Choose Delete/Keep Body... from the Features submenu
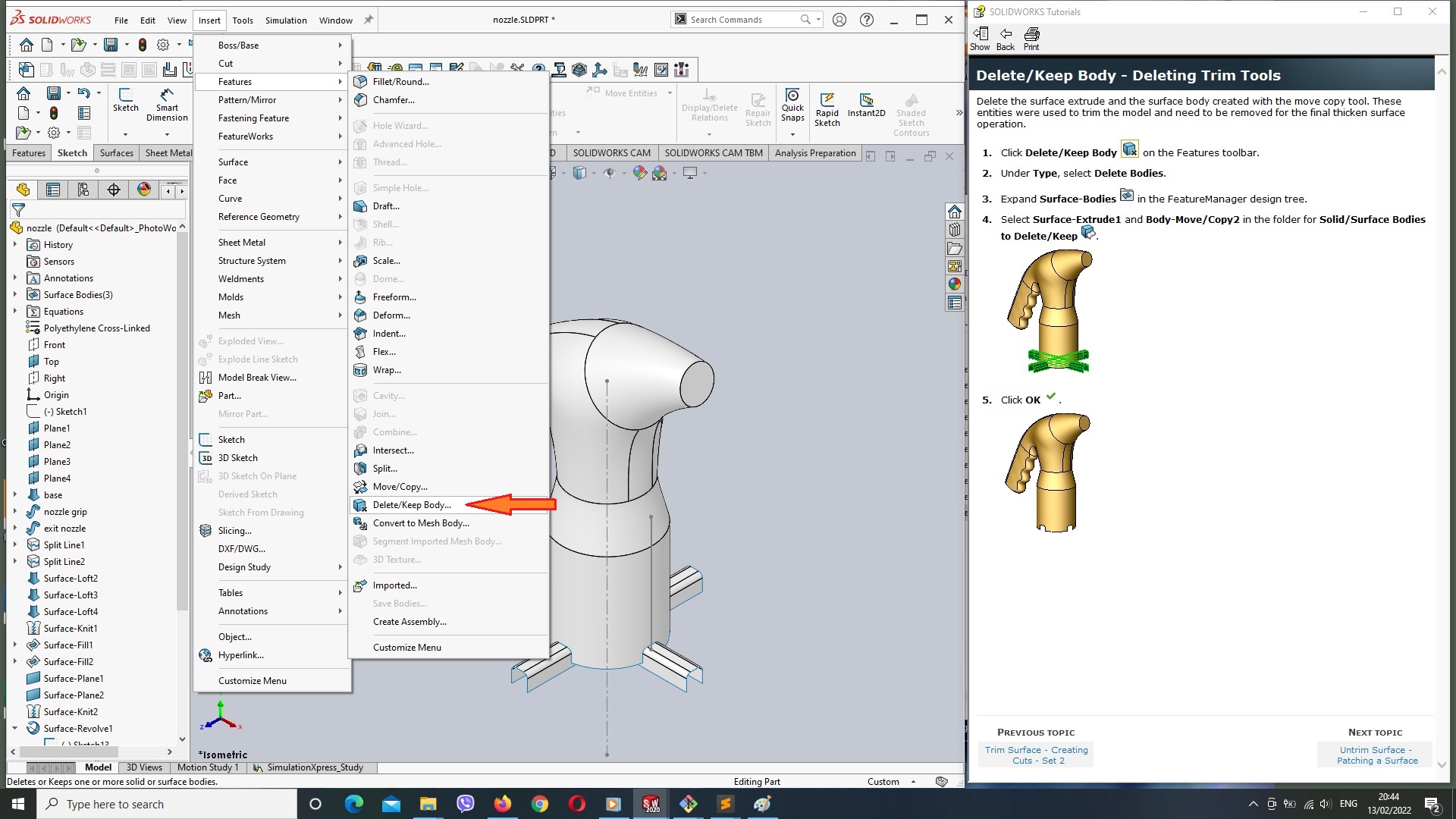The image size is (1456, 819). pyautogui.click(x=449, y=505)
